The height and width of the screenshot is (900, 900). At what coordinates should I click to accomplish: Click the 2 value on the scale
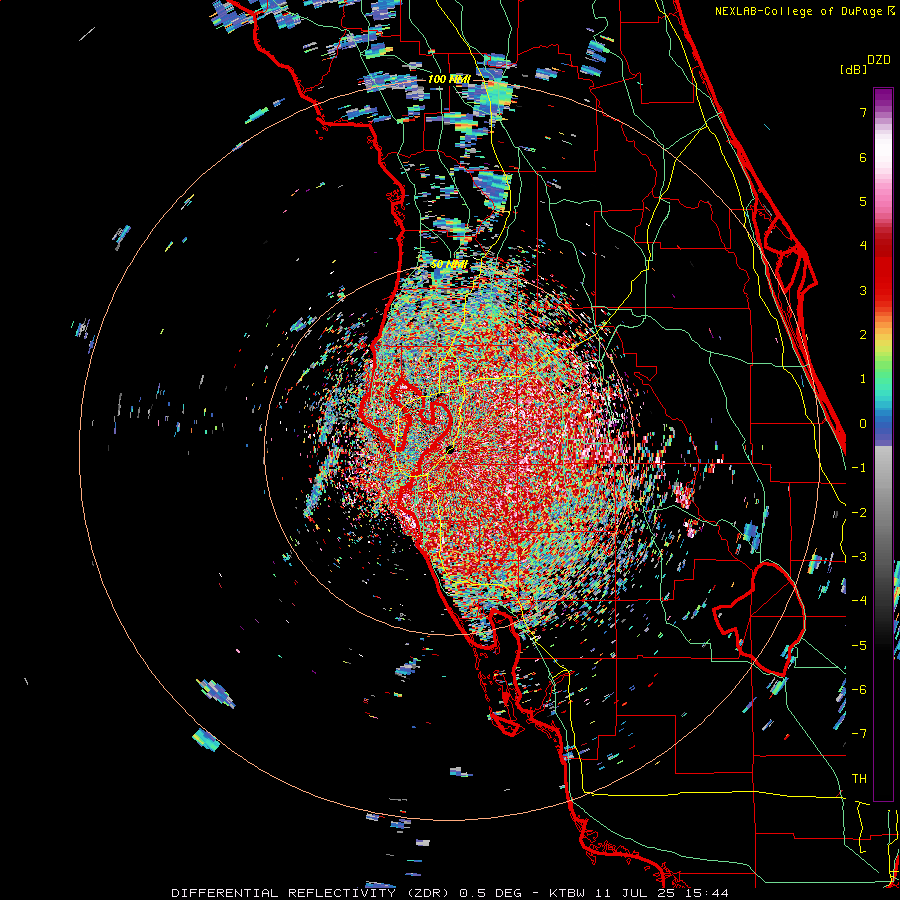[863, 335]
